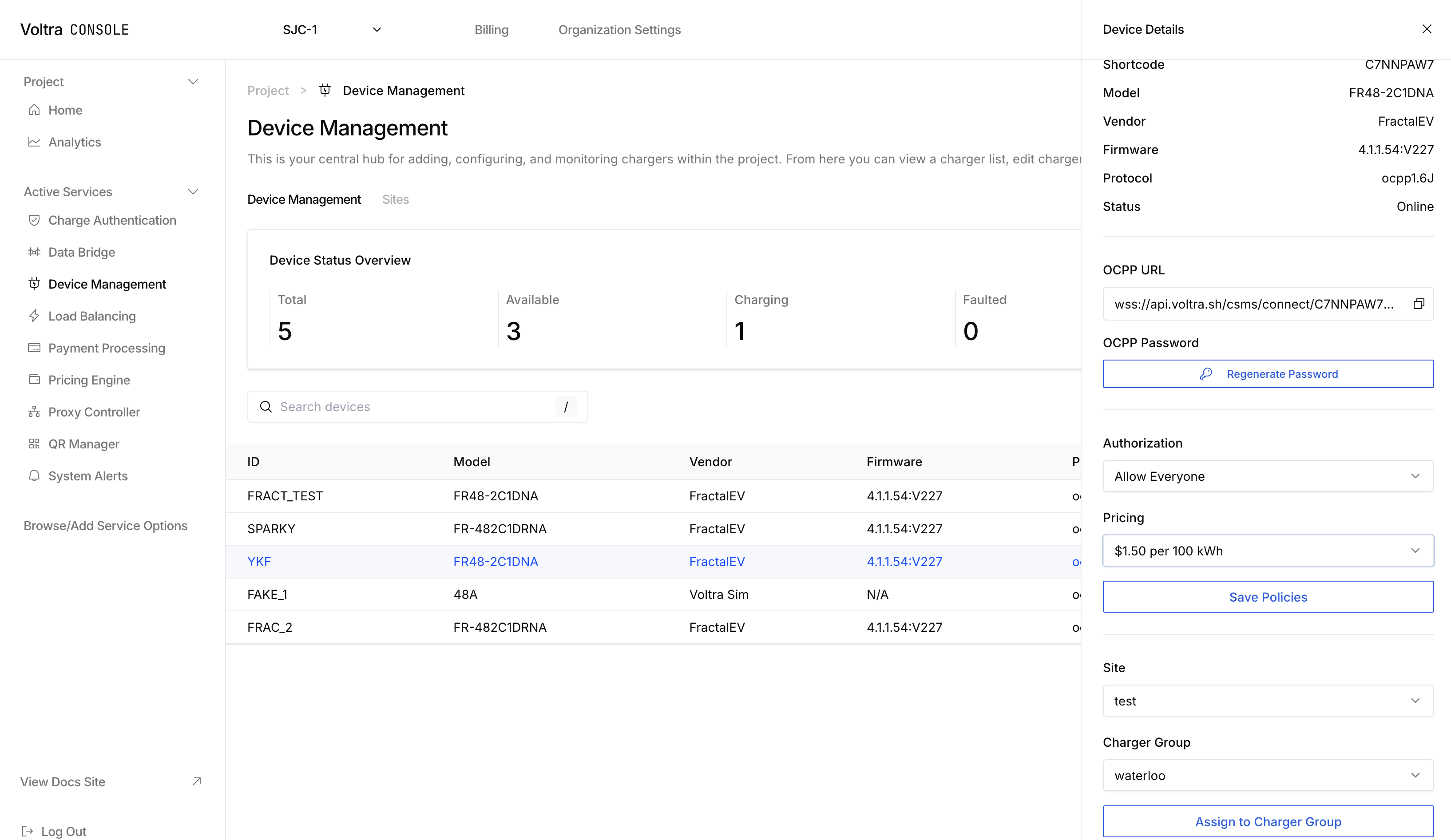Viewport: 1451px width, 840px height.
Task: Go to the Billing page
Action: point(491,29)
